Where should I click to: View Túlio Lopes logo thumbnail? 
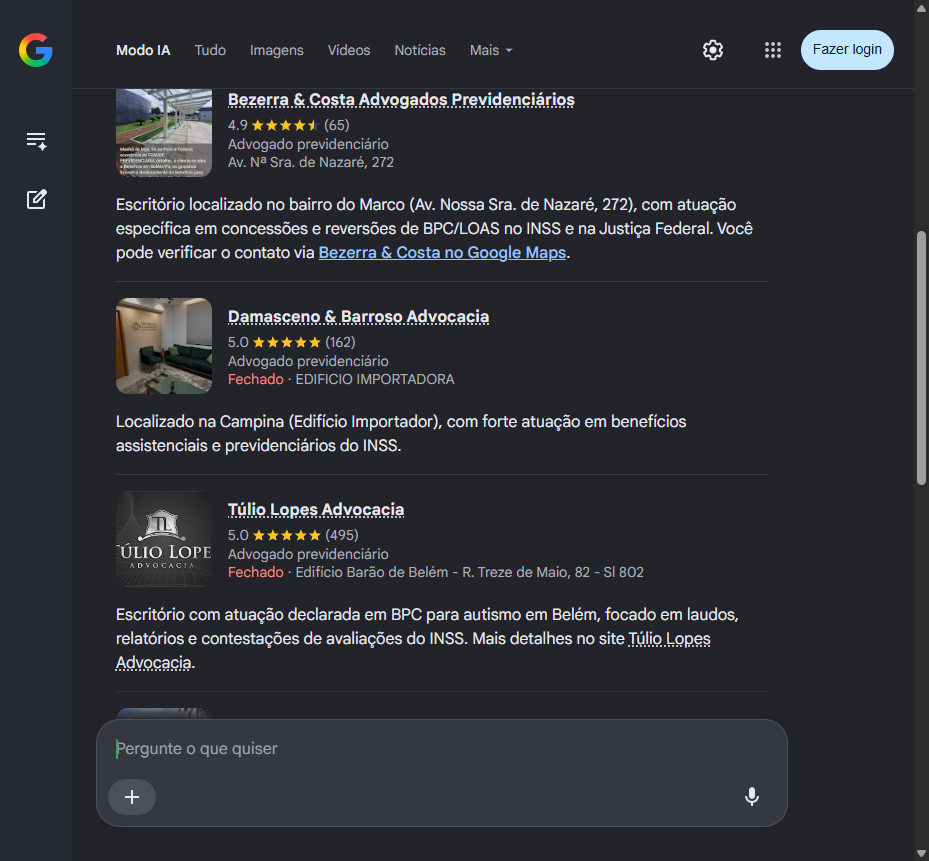pos(164,539)
